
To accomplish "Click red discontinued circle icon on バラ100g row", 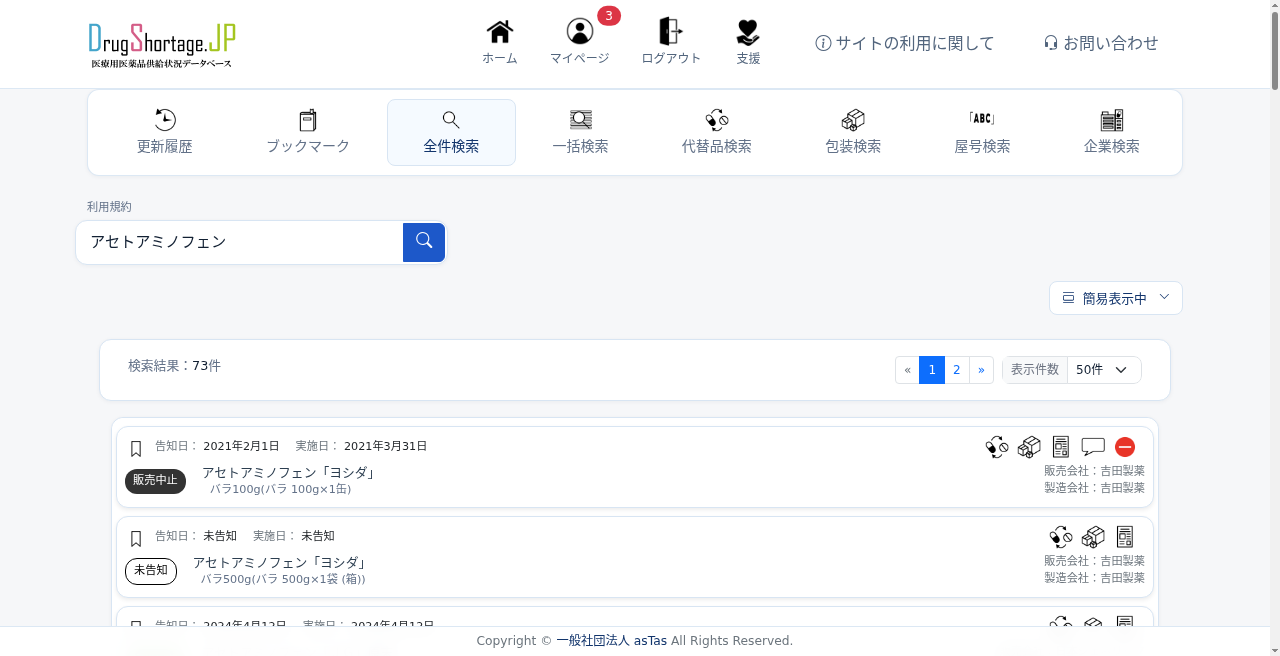I will pyautogui.click(x=1125, y=447).
